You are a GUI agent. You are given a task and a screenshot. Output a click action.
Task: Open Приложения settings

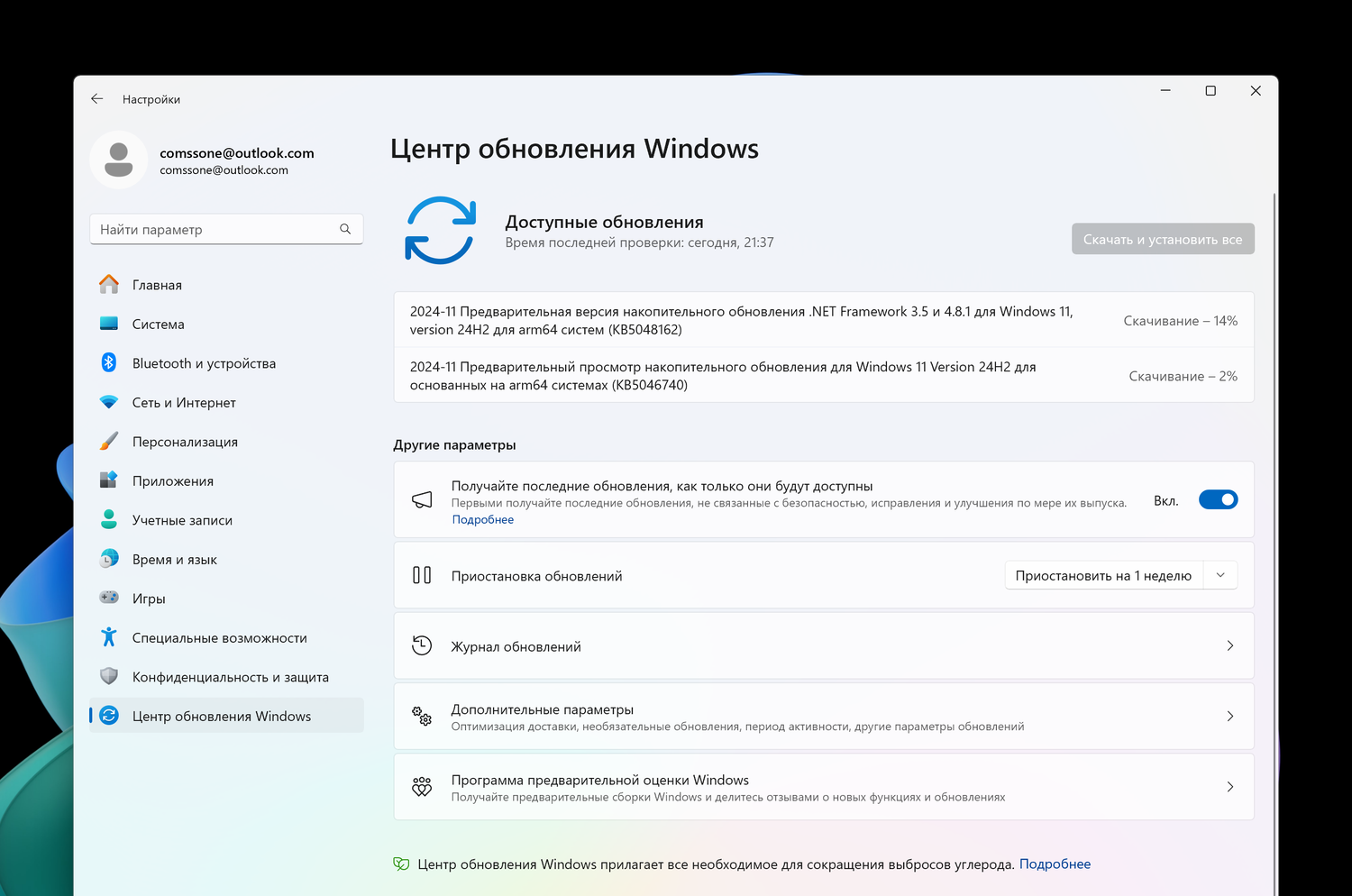point(226,480)
